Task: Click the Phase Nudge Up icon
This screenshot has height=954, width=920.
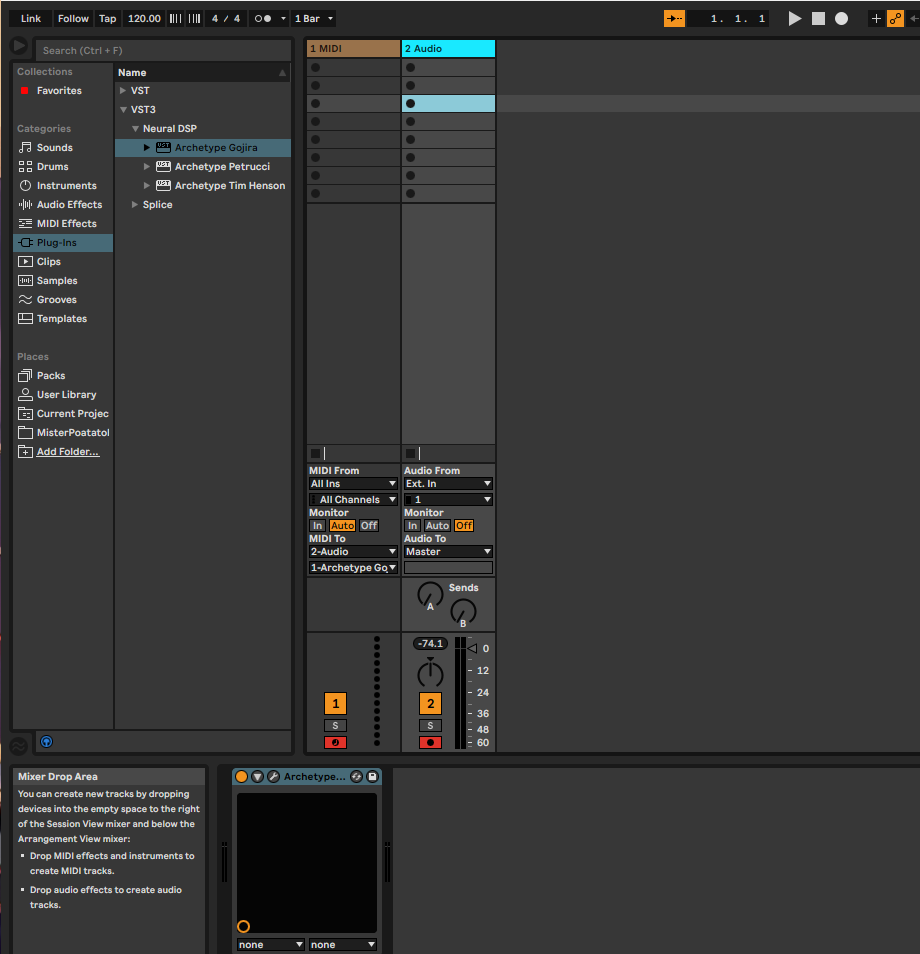Action: click(194, 19)
